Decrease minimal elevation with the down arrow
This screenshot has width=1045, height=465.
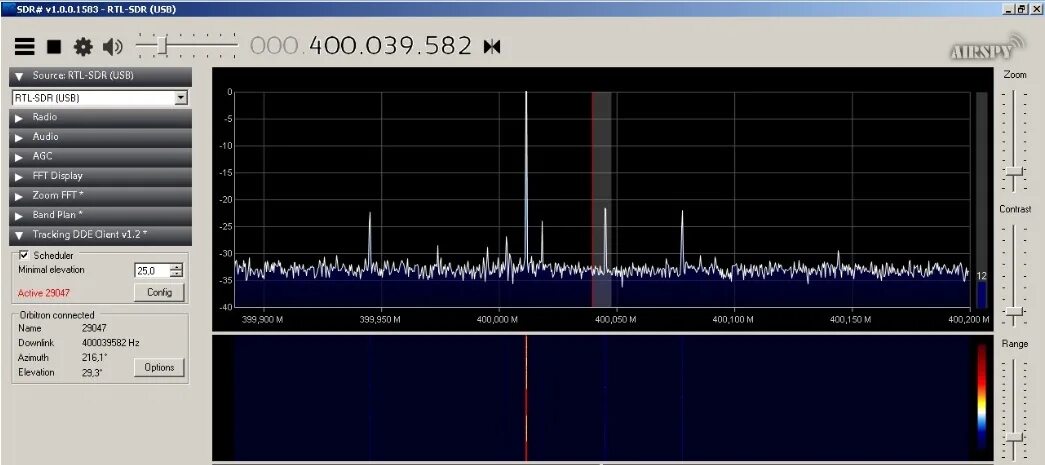click(x=177, y=274)
